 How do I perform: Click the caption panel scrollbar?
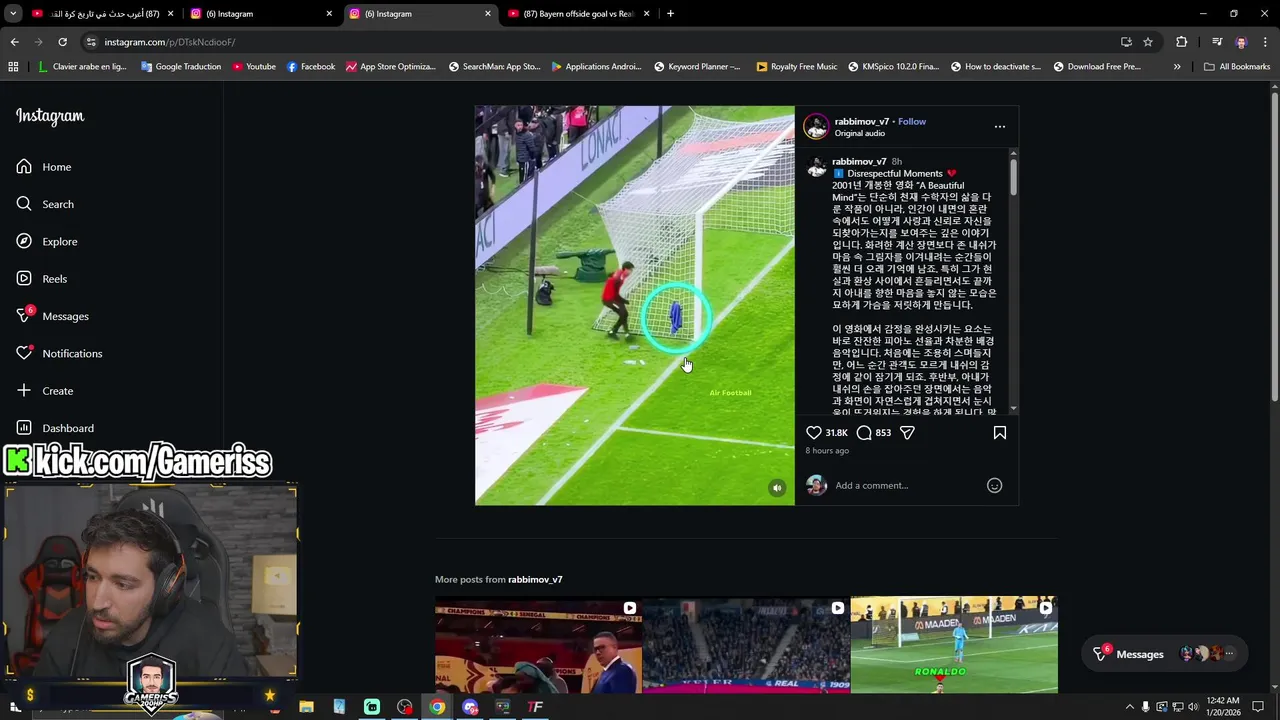pyautogui.click(x=1013, y=177)
